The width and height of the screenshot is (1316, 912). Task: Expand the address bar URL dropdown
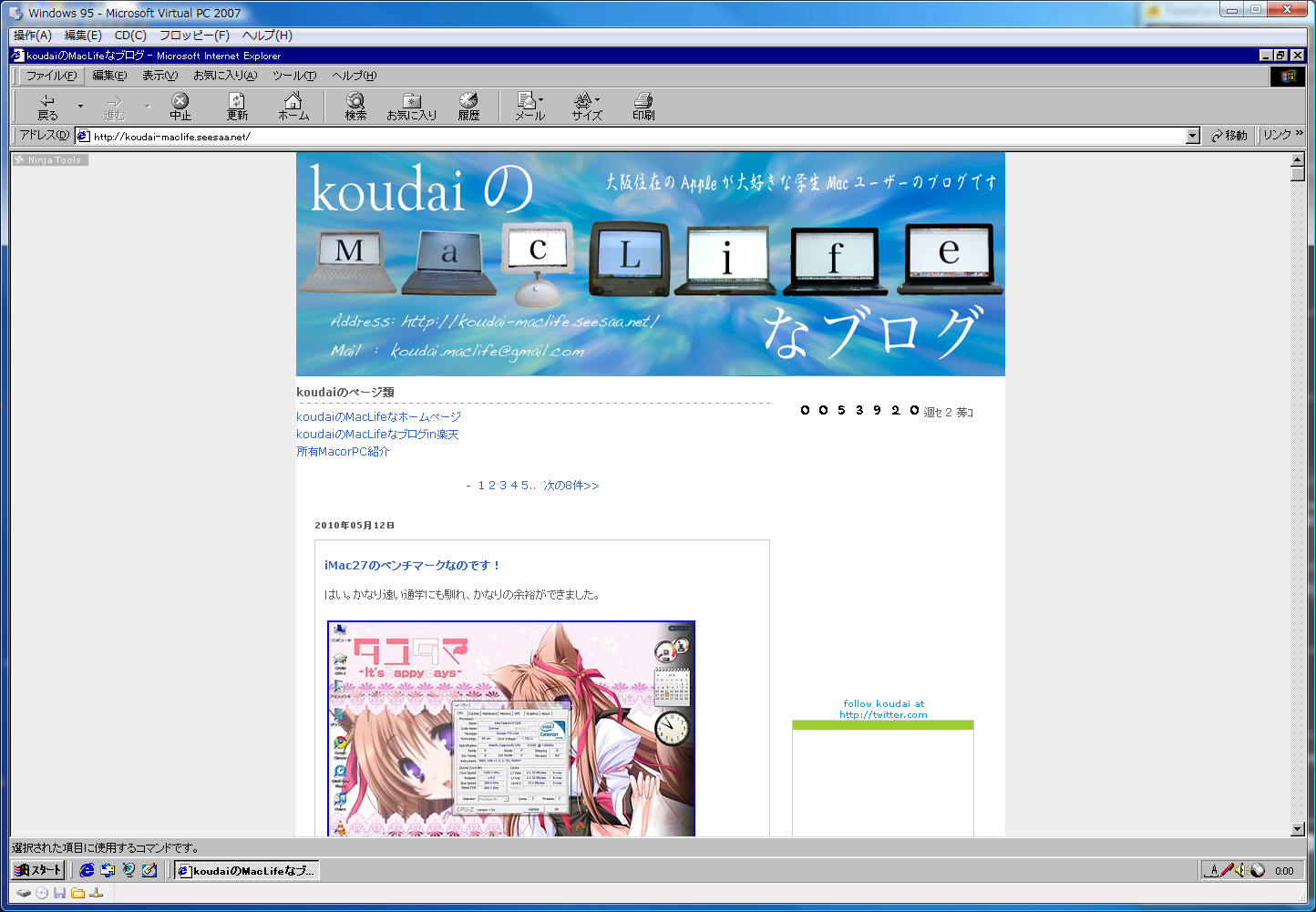1193,136
